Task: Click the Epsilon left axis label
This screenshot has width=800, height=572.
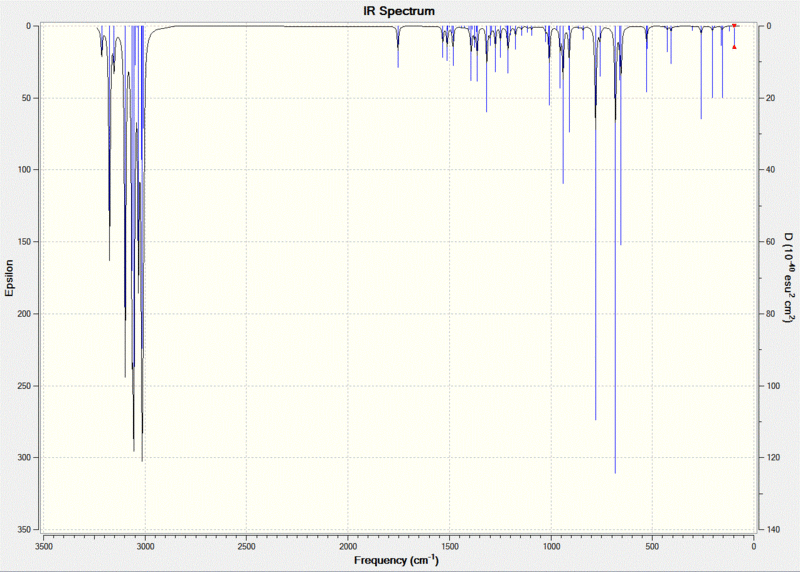Action: tap(9, 278)
